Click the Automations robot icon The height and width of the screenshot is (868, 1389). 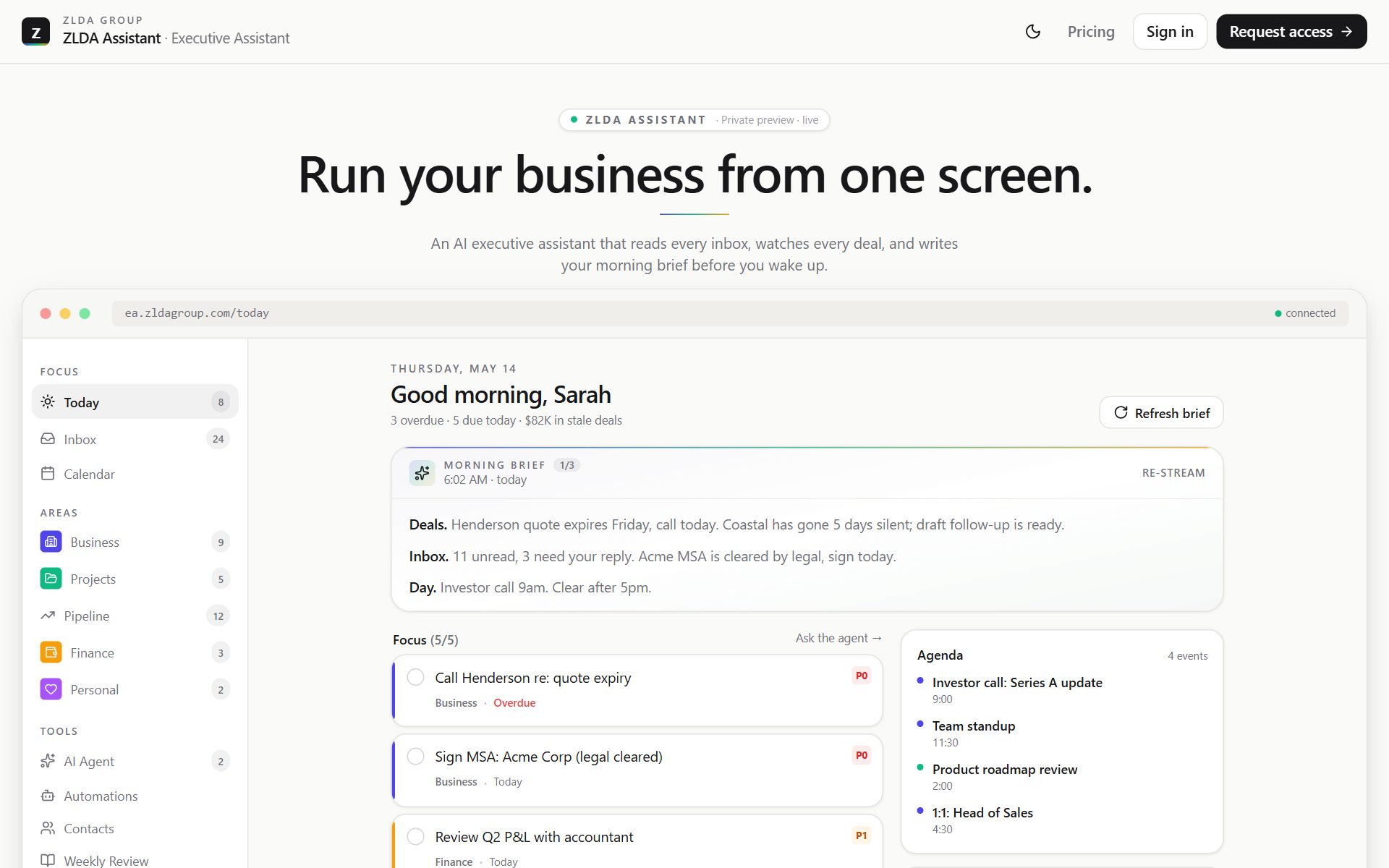[x=48, y=796]
